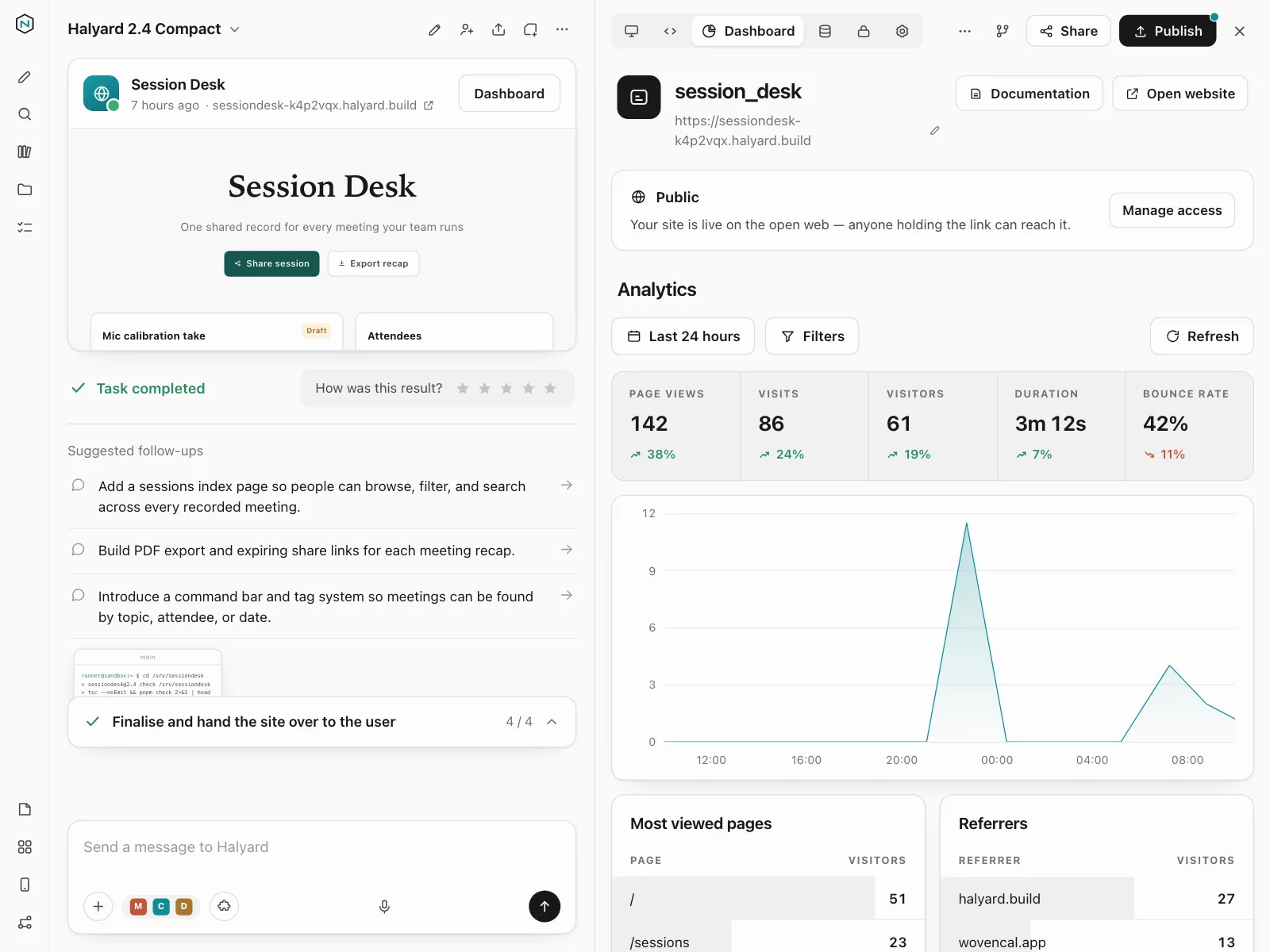This screenshot has height=952, width=1270.
Task: Open the lock security tab
Action: tap(864, 31)
